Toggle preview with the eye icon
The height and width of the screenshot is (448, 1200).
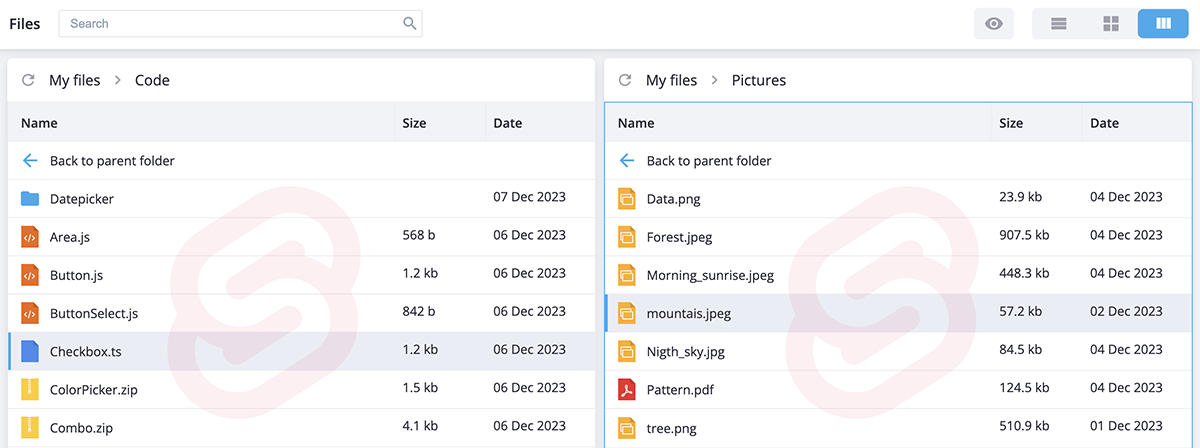[994, 24]
